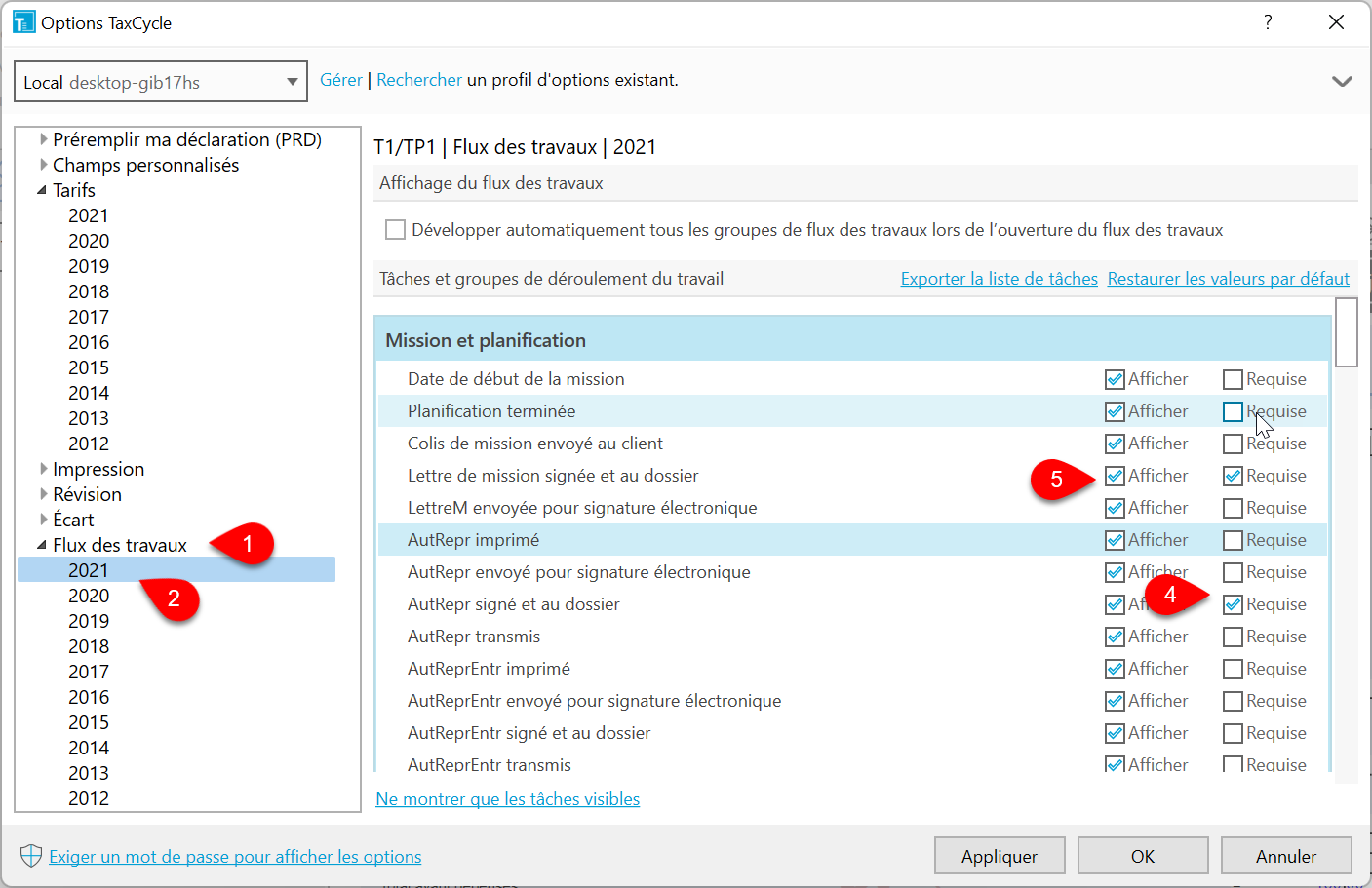Collapse the Tarifs tree node
Image resolution: width=1372 pixels, height=888 pixels.
point(42,190)
